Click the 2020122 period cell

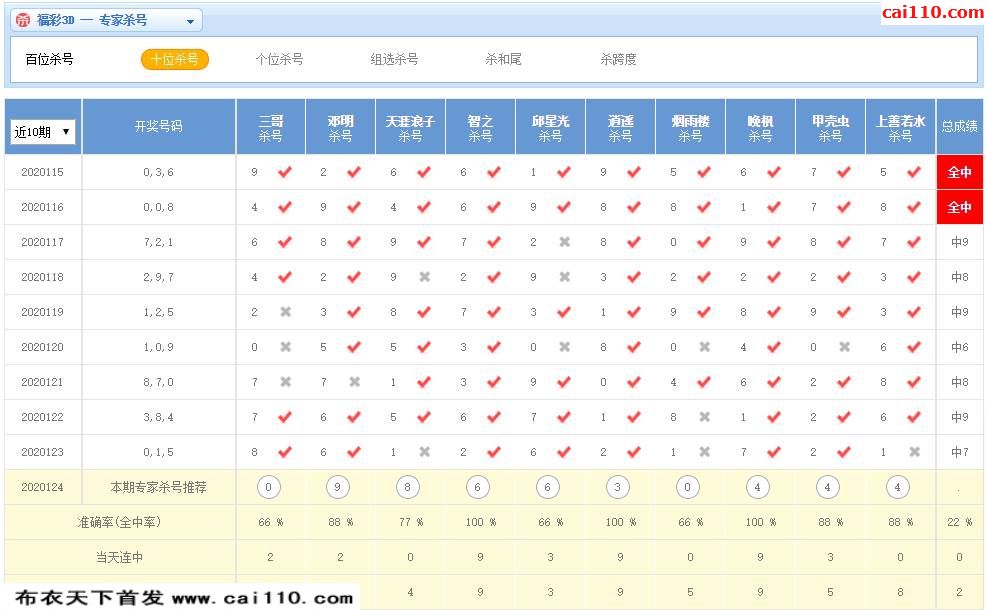pos(43,418)
